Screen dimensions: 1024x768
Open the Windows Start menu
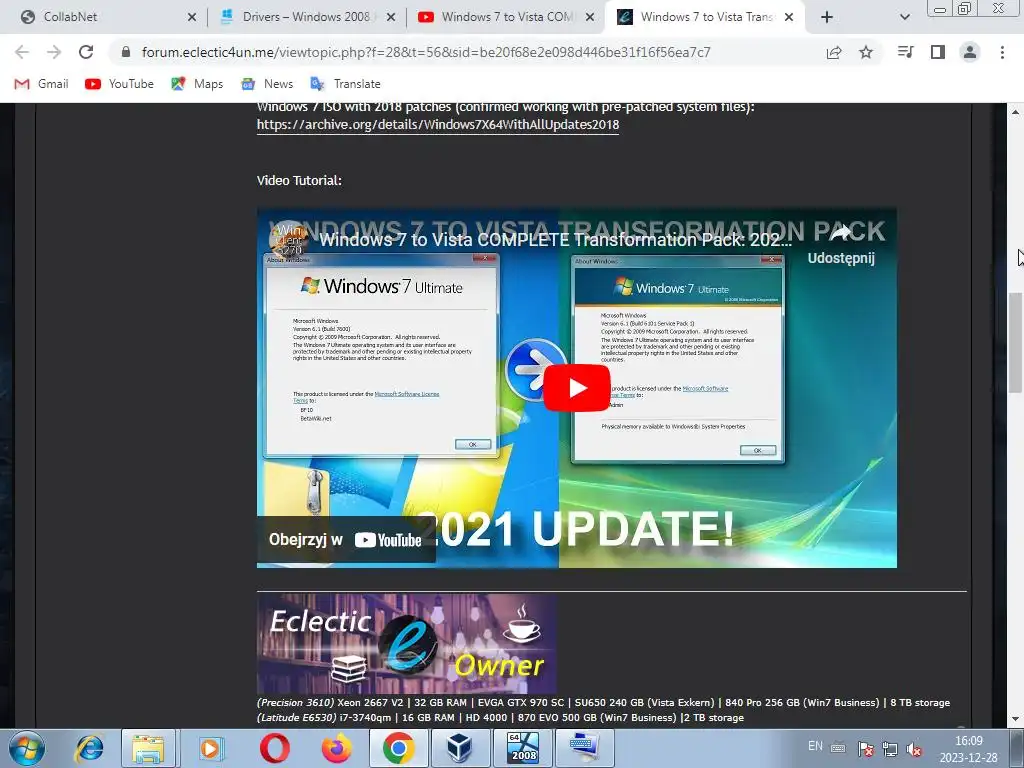(27, 748)
